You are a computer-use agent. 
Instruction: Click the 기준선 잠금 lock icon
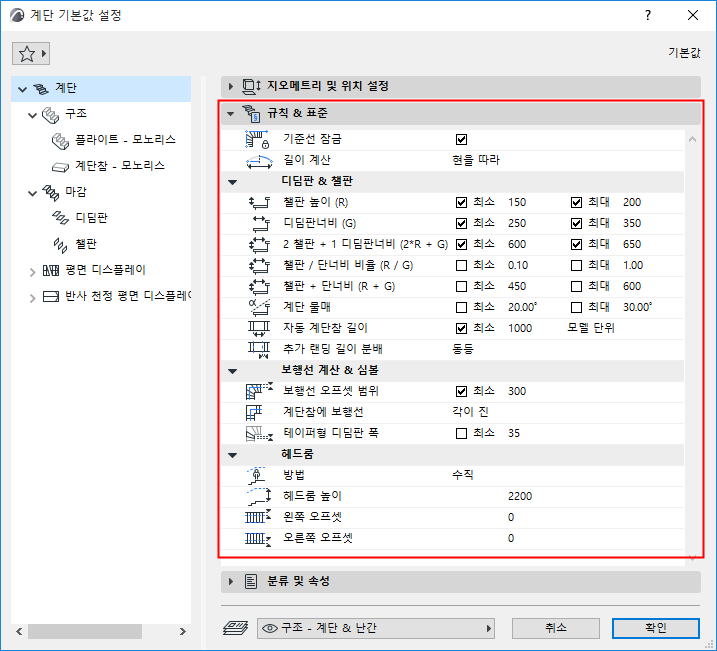258,139
